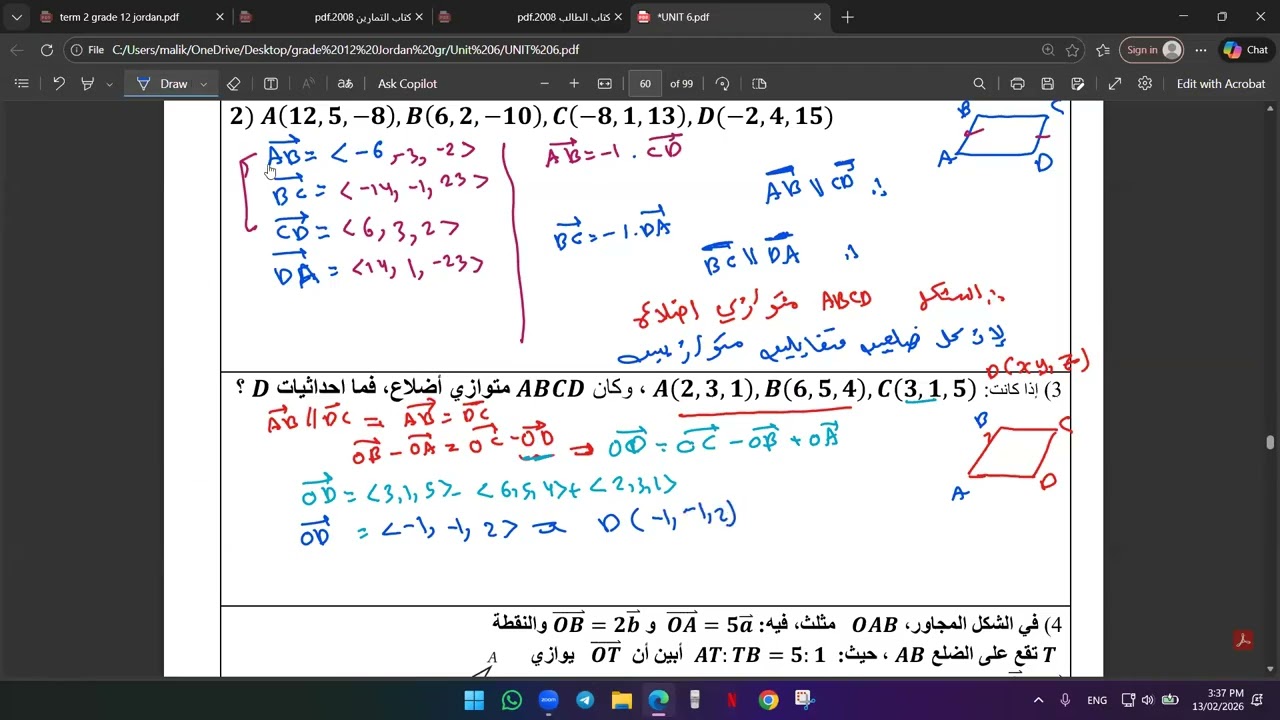This screenshot has width=1280, height=720.
Task: Open Snipping Tool from the taskbar
Action: (804, 700)
